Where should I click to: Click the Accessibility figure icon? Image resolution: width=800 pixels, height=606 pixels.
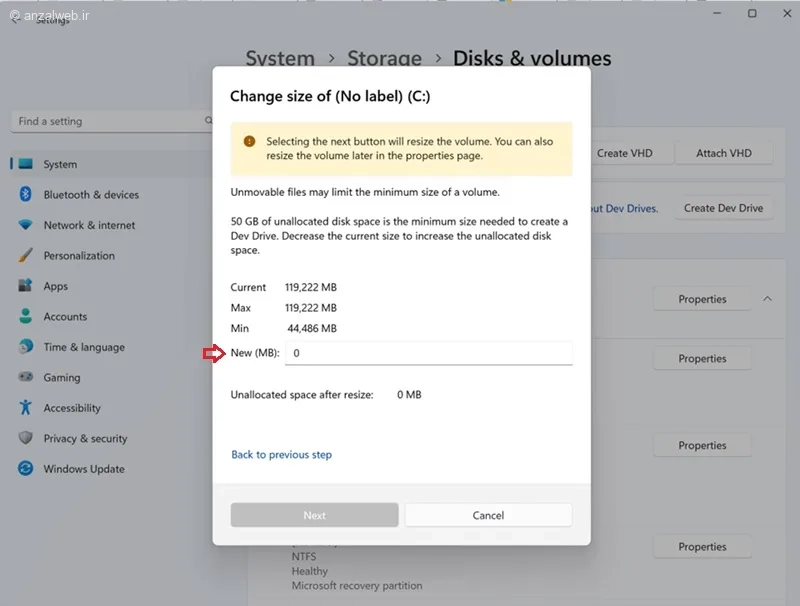(x=26, y=407)
